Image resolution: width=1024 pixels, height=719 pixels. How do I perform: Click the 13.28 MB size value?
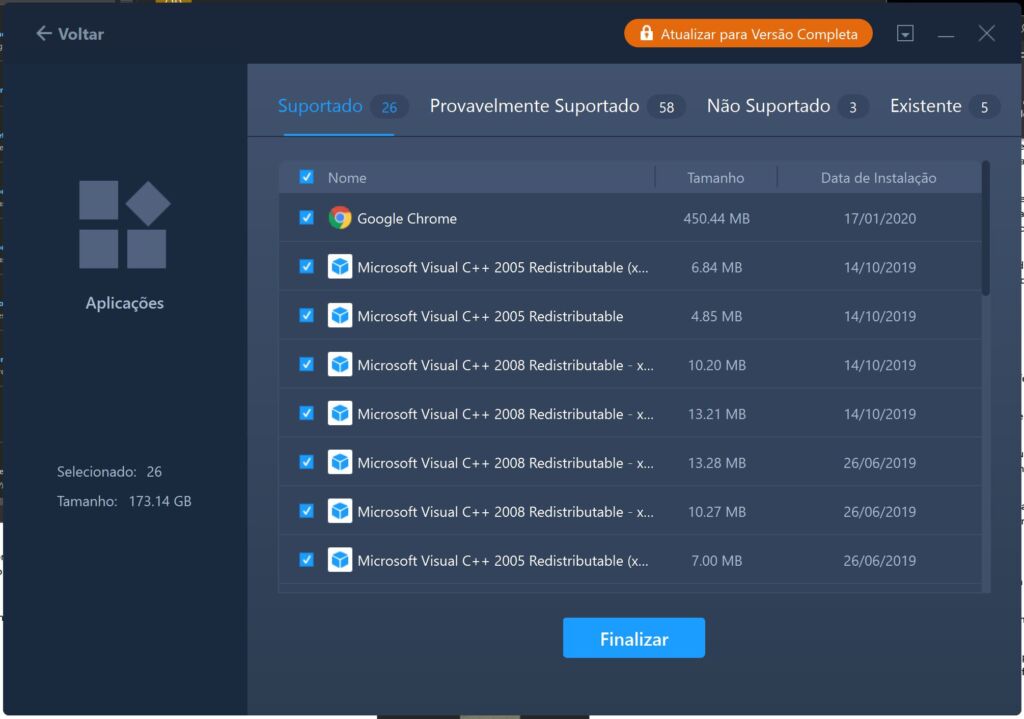[x=716, y=463]
